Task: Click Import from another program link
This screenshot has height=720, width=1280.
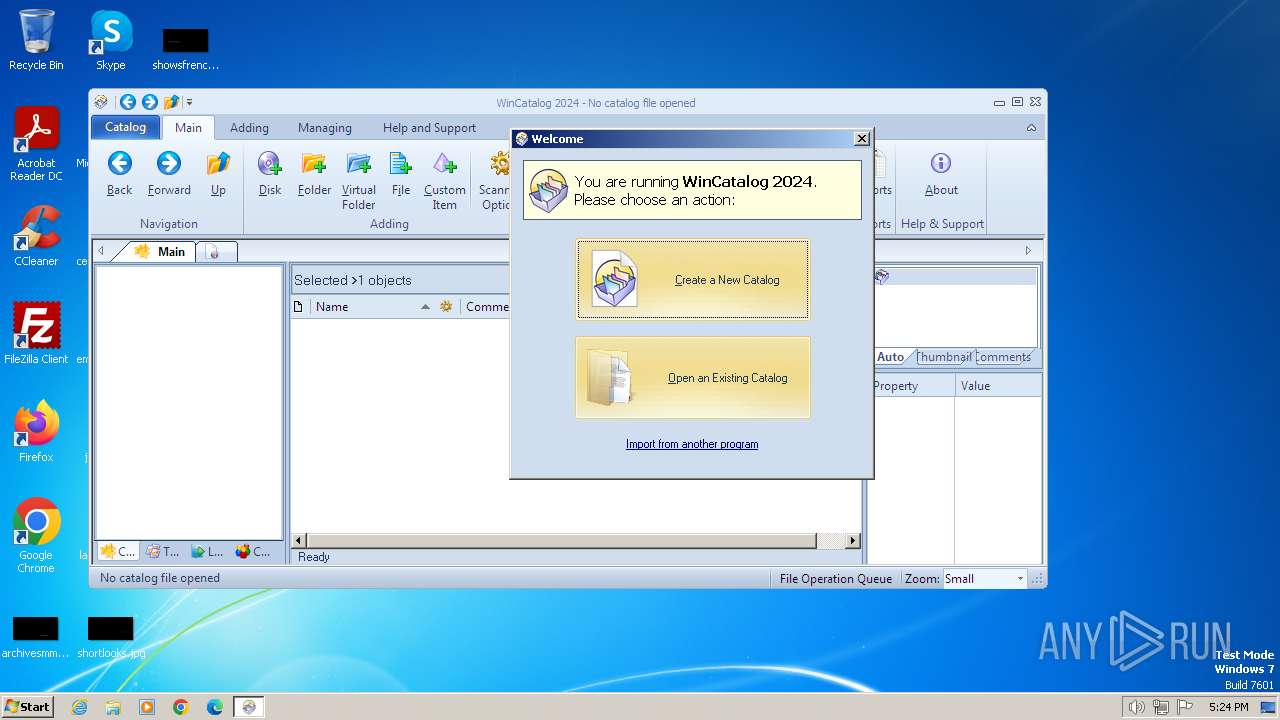Action: [692, 444]
